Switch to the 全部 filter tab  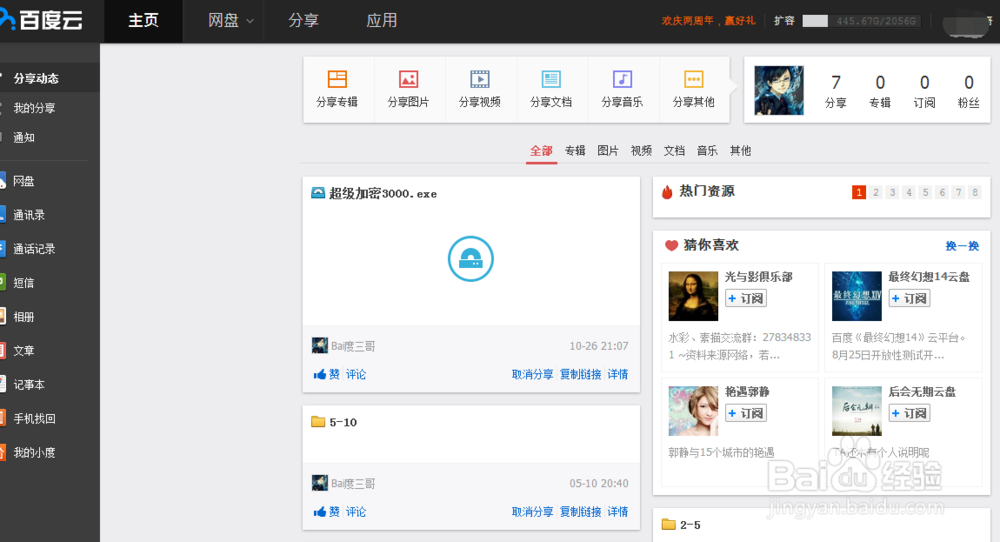point(541,150)
